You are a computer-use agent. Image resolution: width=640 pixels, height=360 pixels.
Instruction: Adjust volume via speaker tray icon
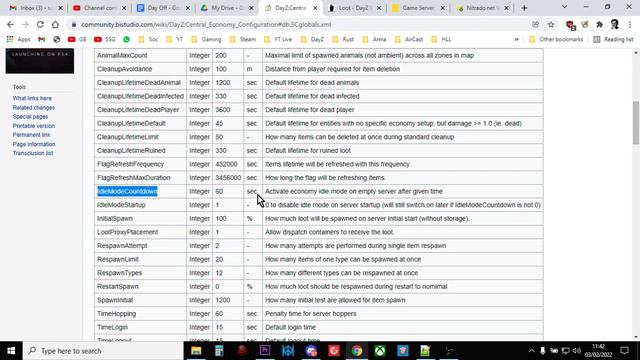click(577, 351)
